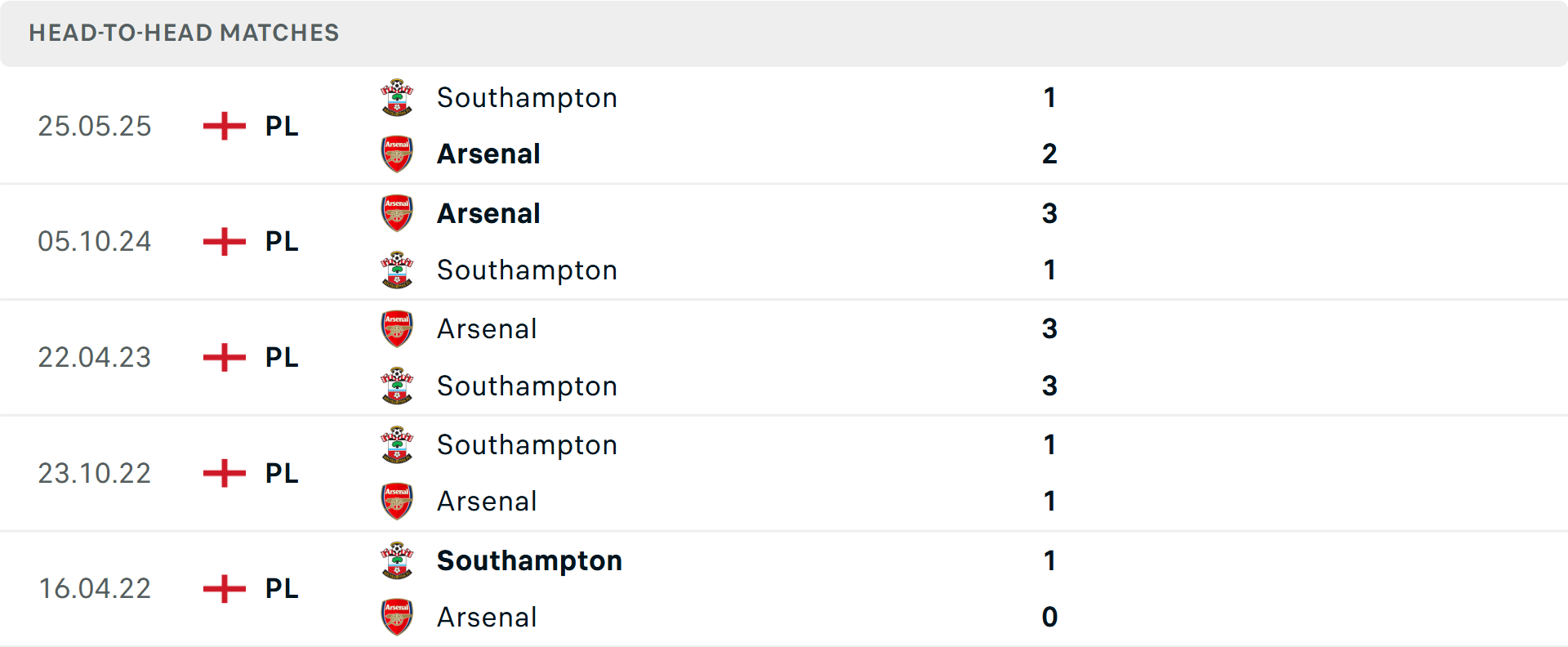This screenshot has width=1568, height=647.
Task: Click England flag icon for 22.04.23 match
Action: tap(225, 357)
